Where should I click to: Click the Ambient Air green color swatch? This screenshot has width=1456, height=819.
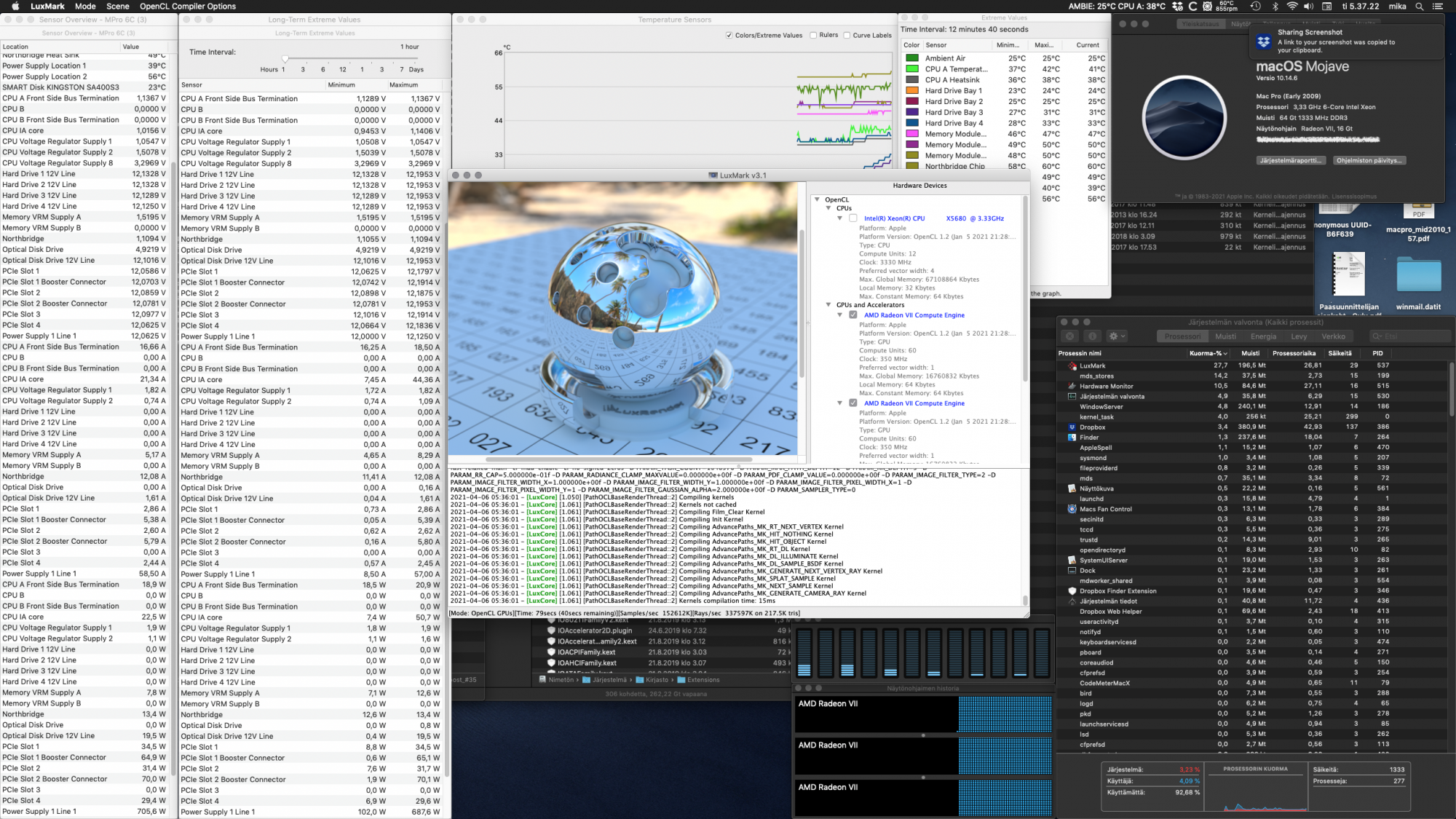point(911,58)
